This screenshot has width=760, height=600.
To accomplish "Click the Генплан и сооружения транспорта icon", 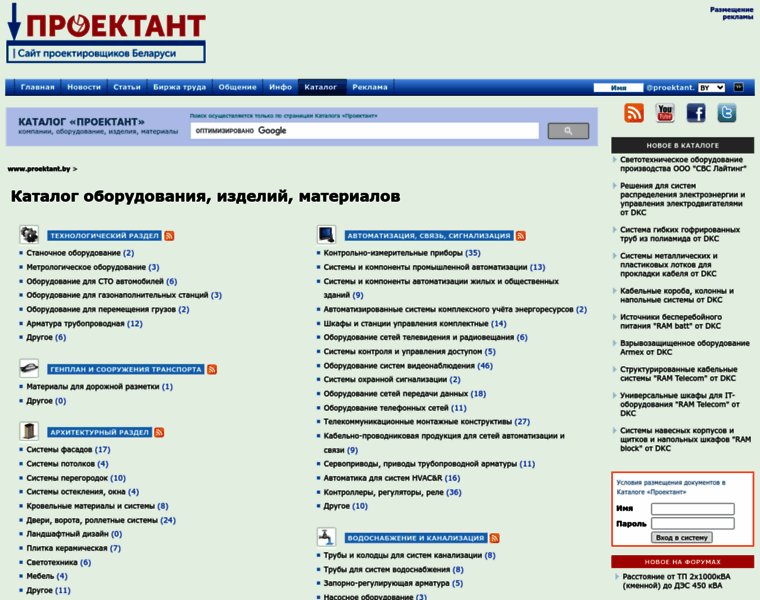I will (x=29, y=368).
